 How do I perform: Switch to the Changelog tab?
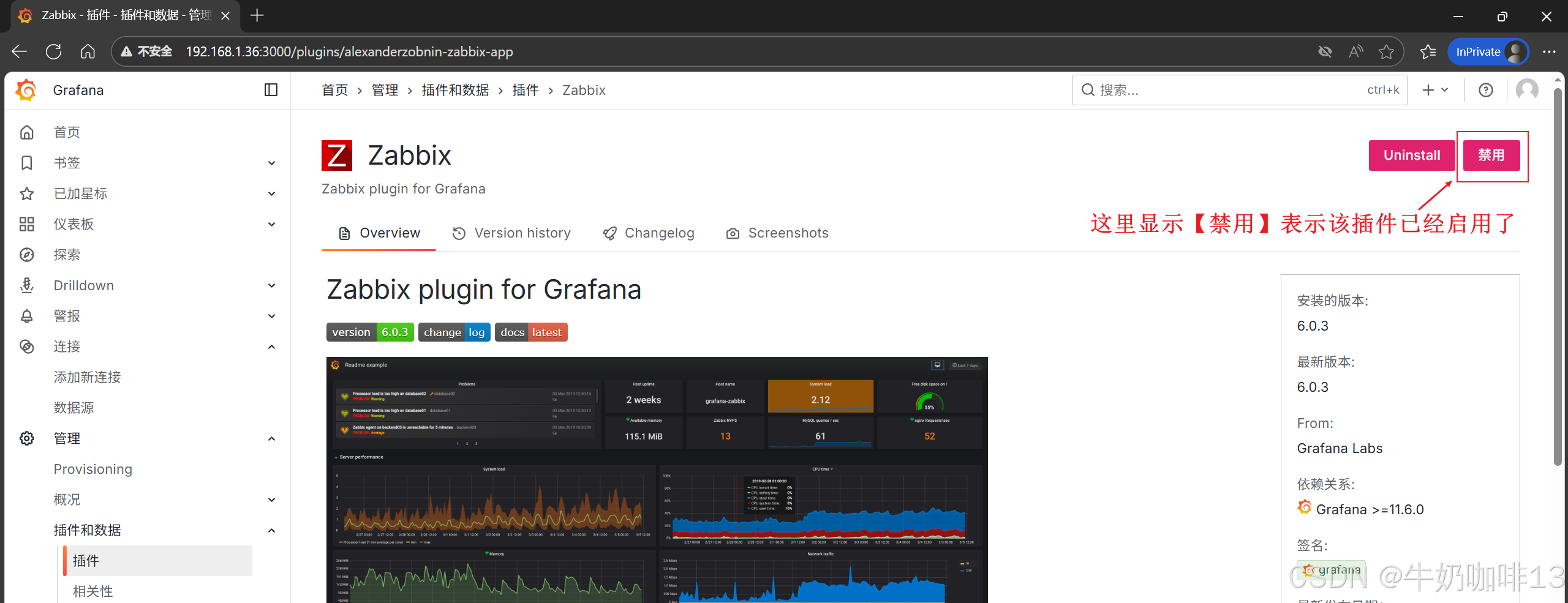[x=649, y=233]
